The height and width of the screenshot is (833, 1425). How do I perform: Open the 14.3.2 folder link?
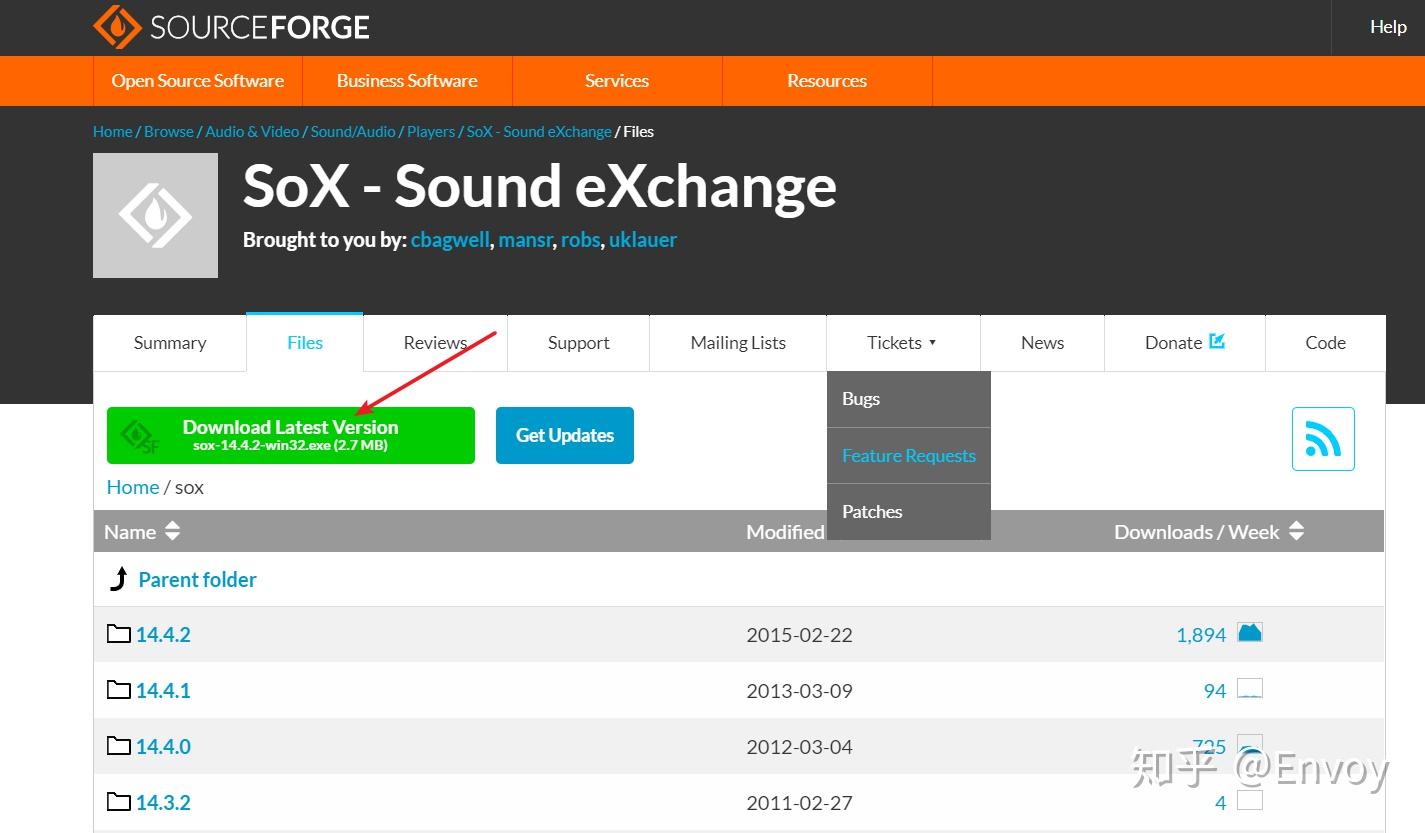point(163,803)
